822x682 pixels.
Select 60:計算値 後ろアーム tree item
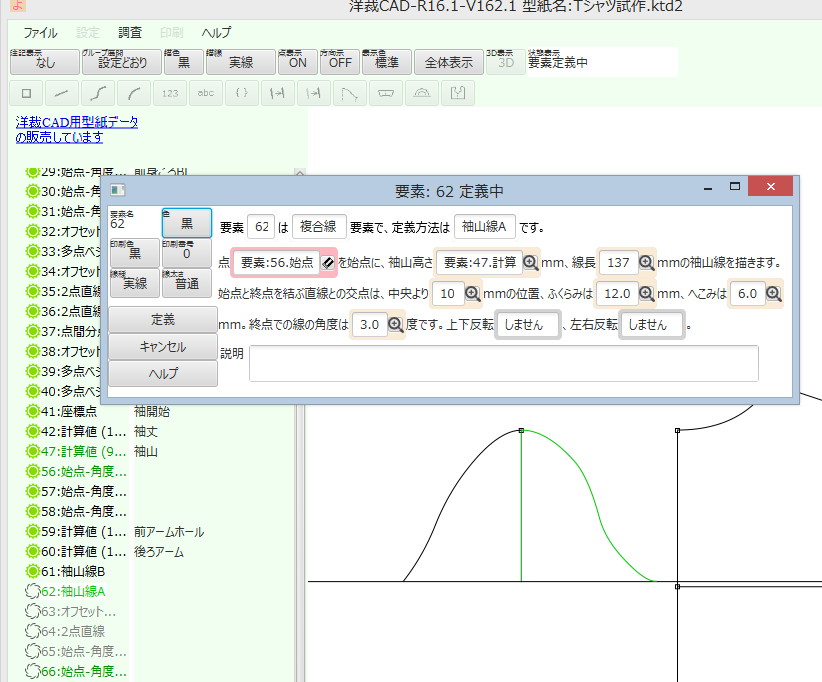pyautogui.click(x=105, y=551)
